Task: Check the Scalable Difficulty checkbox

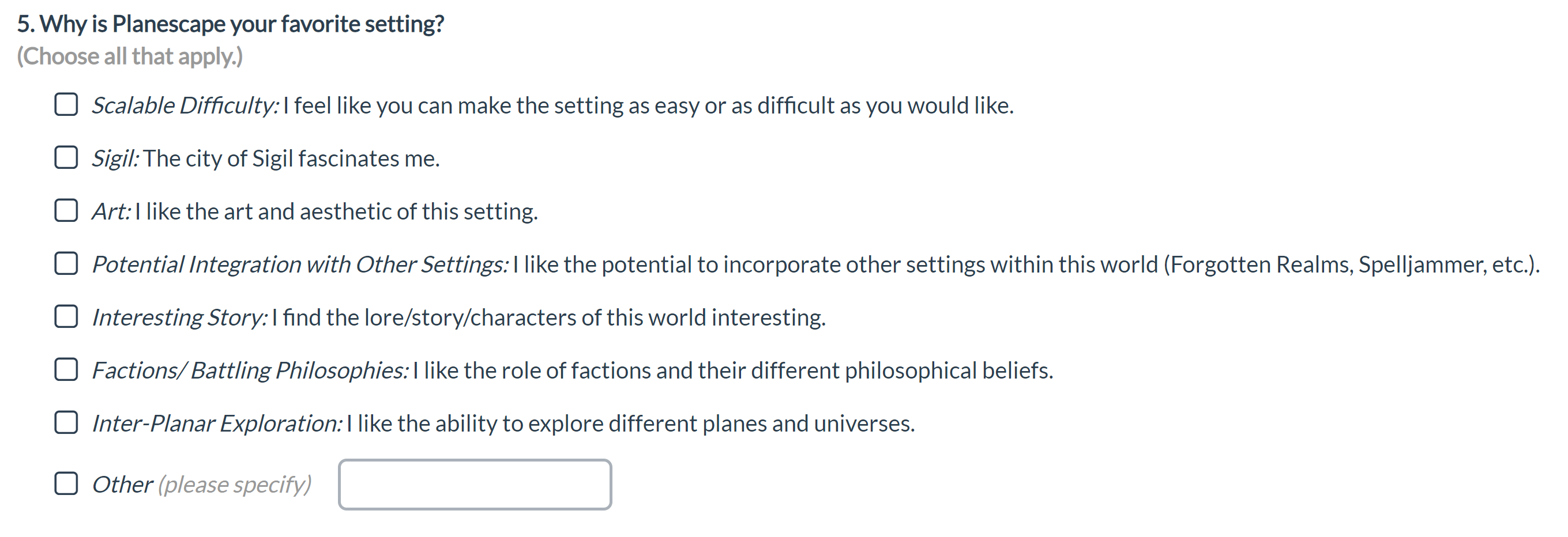Action: click(66, 105)
